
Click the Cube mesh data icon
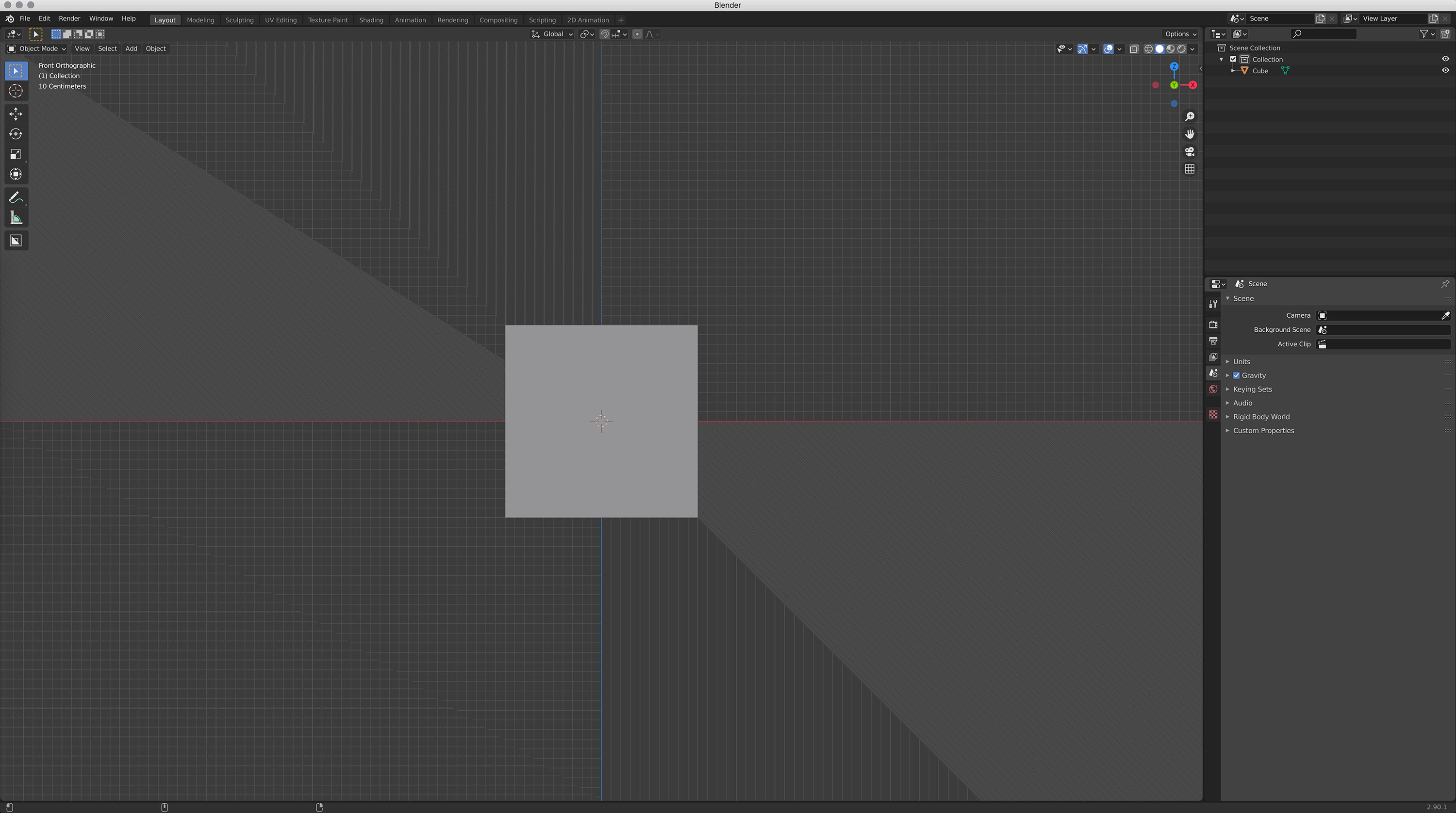(x=1285, y=71)
